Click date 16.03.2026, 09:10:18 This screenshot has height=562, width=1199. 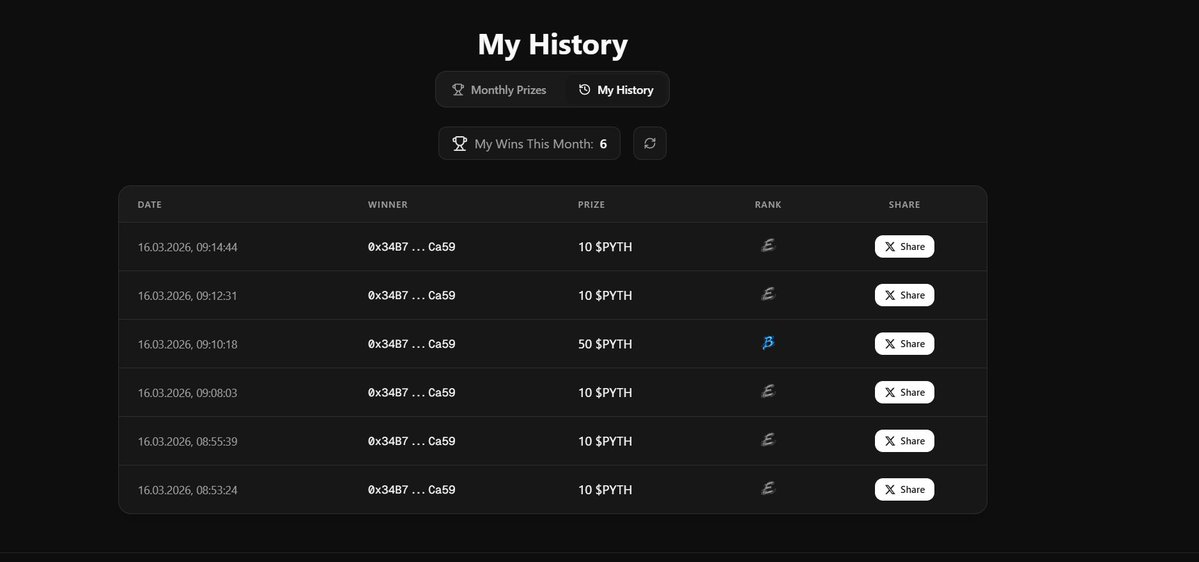click(x=187, y=344)
